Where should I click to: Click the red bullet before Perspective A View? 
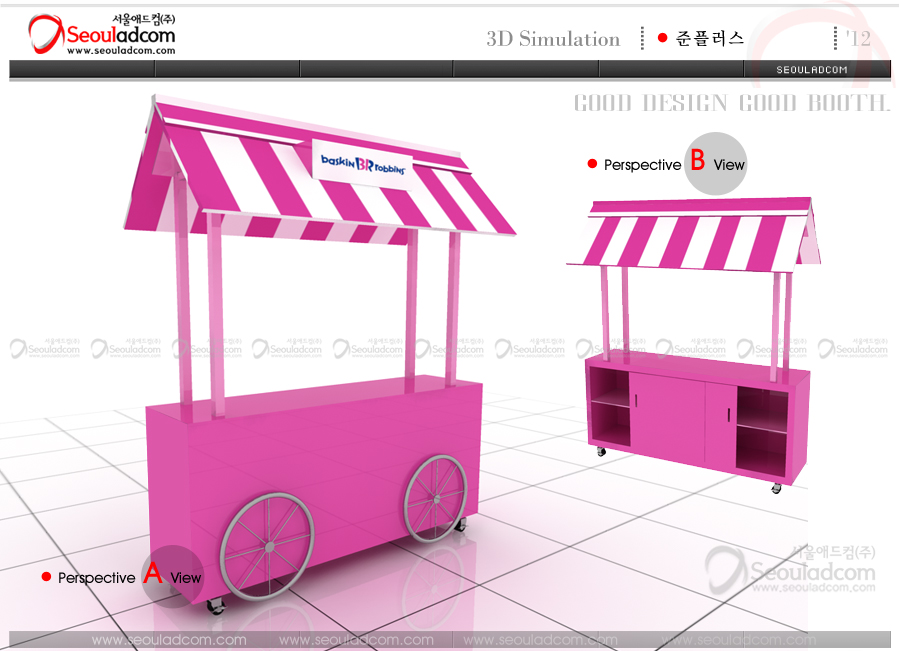[x=46, y=578]
